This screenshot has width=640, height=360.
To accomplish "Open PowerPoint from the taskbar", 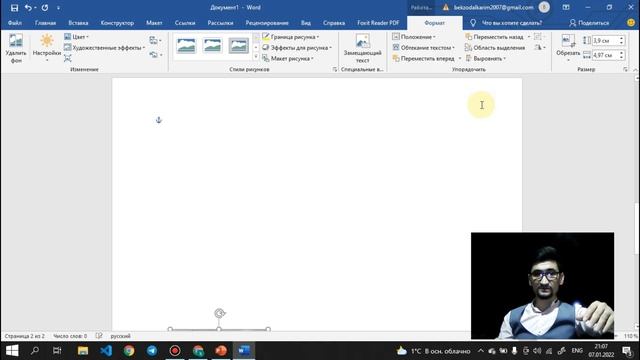I will pyautogui.click(x=221, y=351).
